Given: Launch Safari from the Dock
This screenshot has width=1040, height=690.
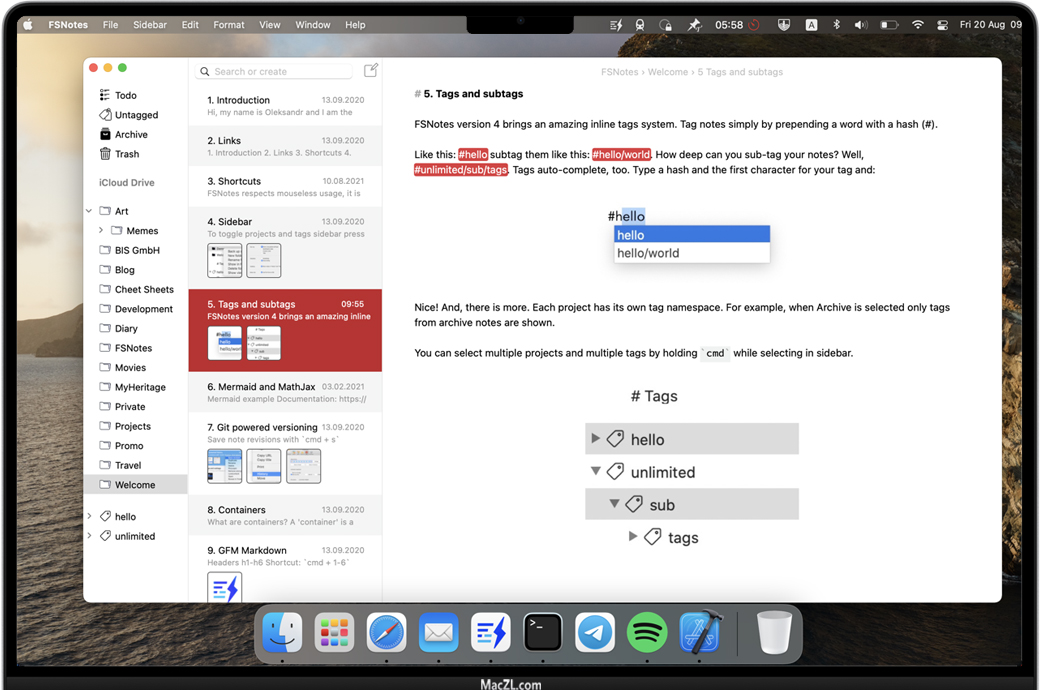Looking at the screenshot, I should click(x=386, y=632).
